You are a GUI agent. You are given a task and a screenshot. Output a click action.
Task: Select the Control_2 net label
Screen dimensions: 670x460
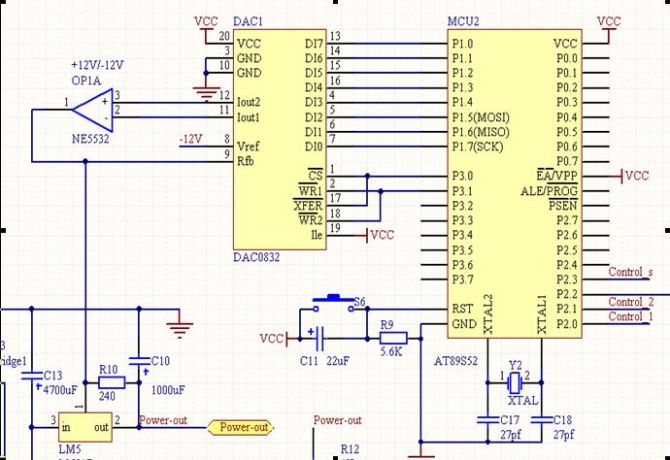[631, 302]
